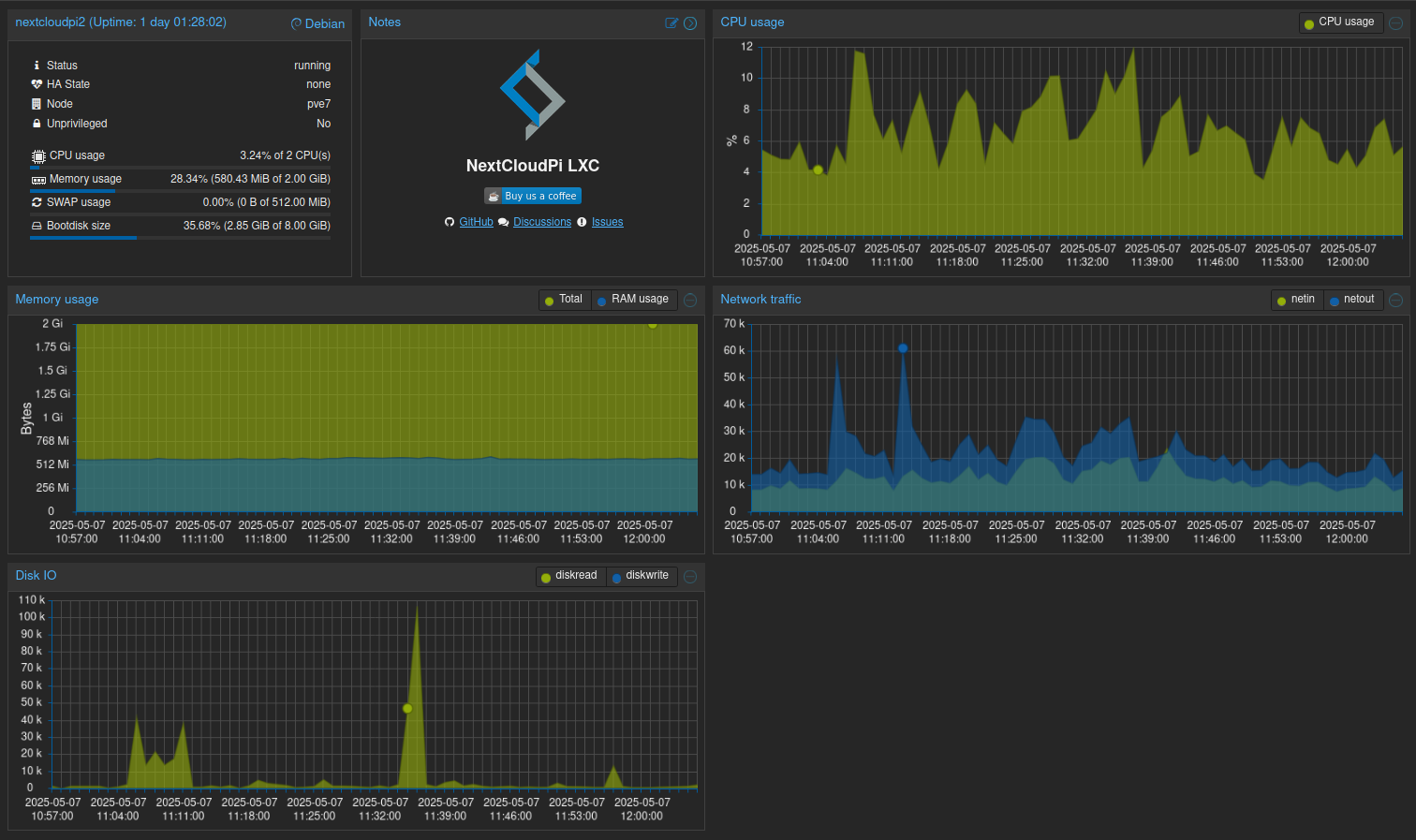Click circle-minus button in Disk IO header
Screen dimensions: 1416x840
click(690, 577)
